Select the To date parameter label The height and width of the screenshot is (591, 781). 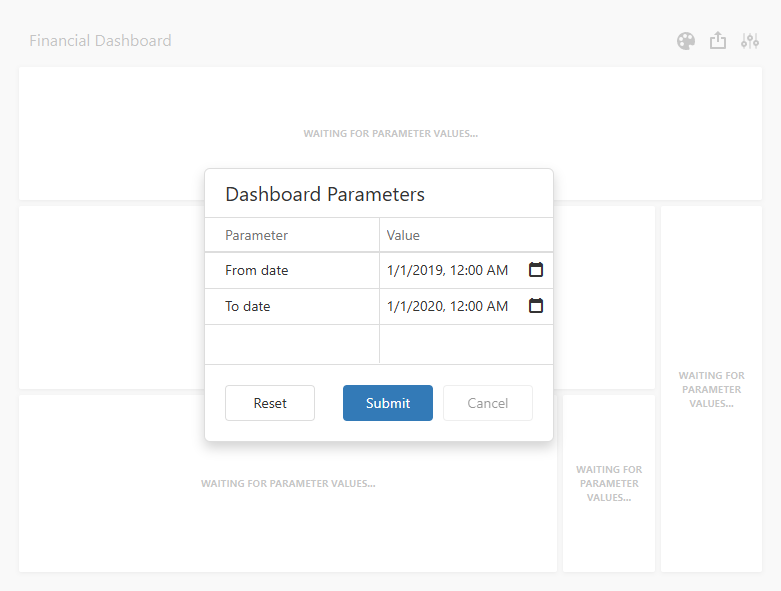(x=248, y=306)
